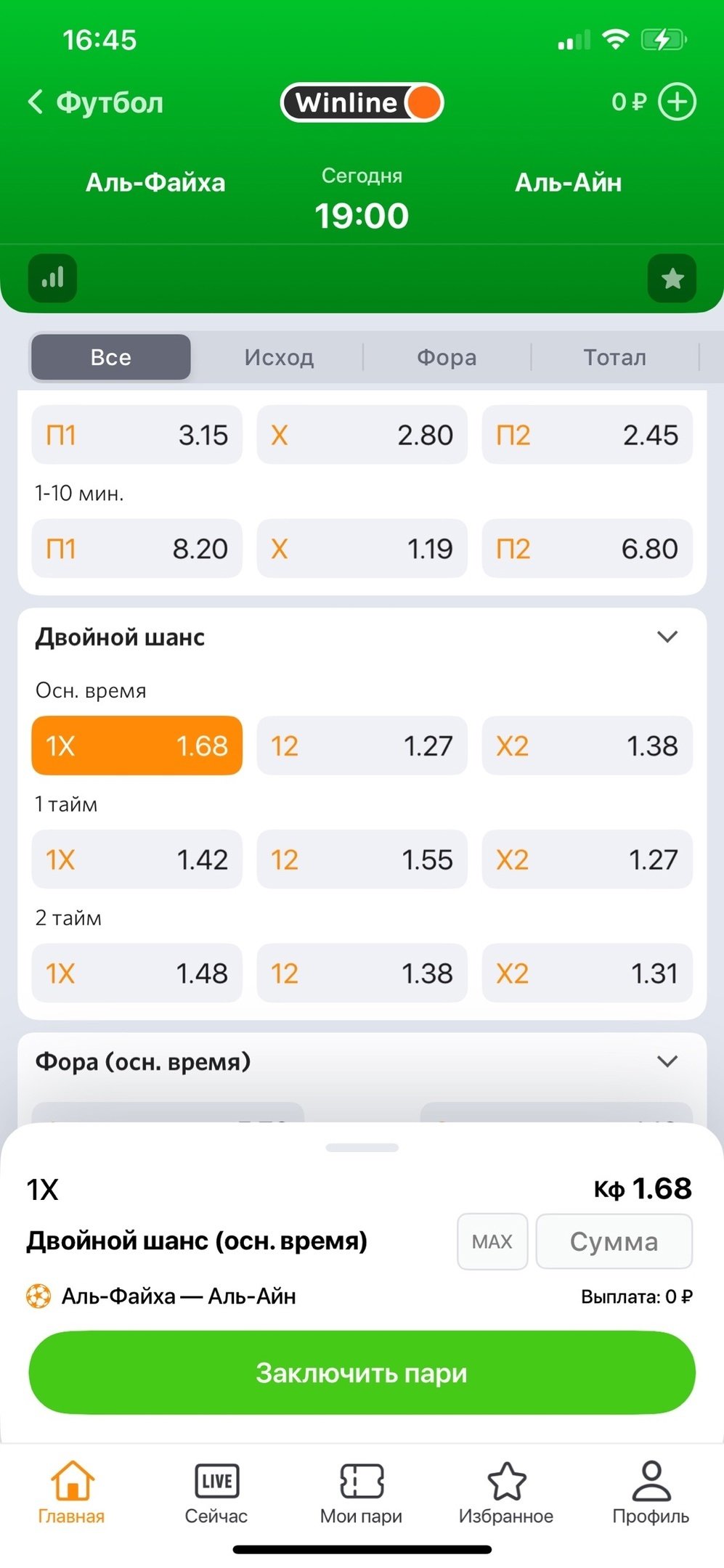
Task: Deselect the highlighted 1X 1.68 odds
Action: (137, 746)
